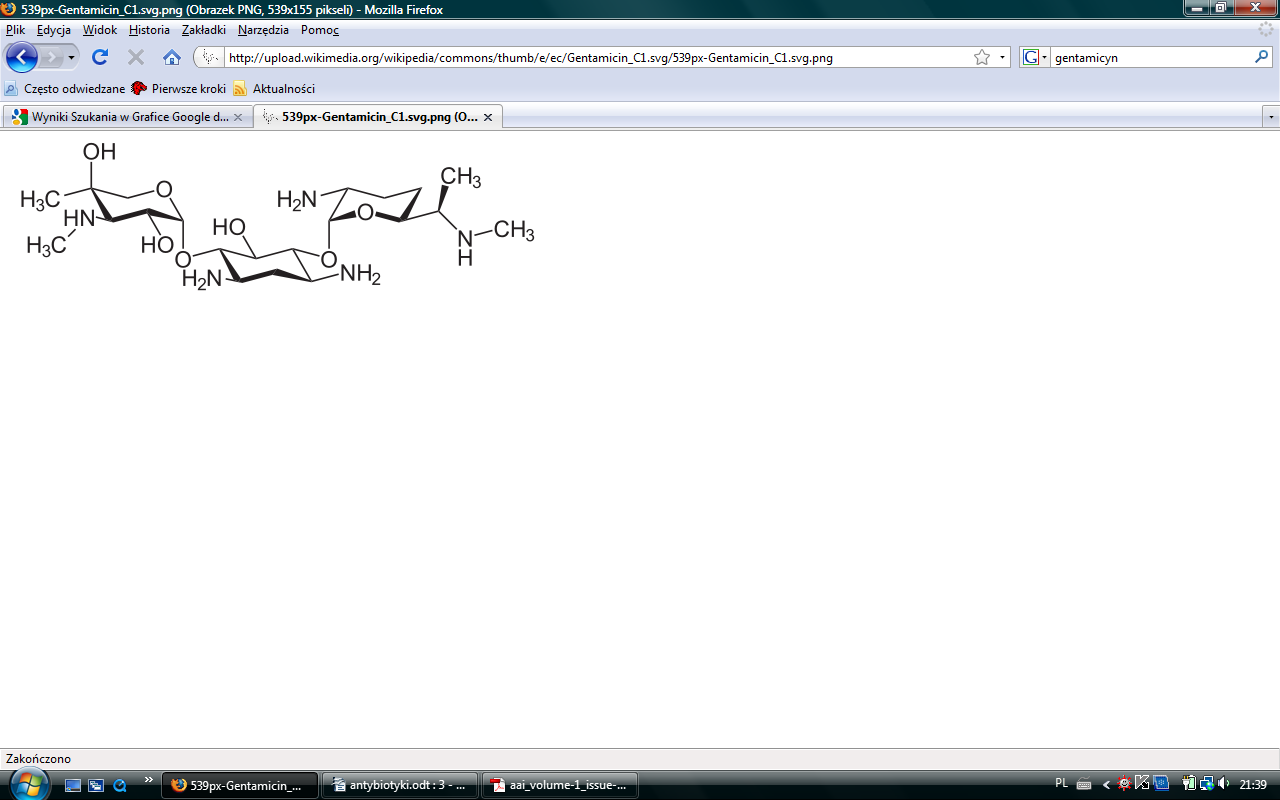Open the Narzędzia menu
The image size is (1280, 800).
(x=263, y=30)
